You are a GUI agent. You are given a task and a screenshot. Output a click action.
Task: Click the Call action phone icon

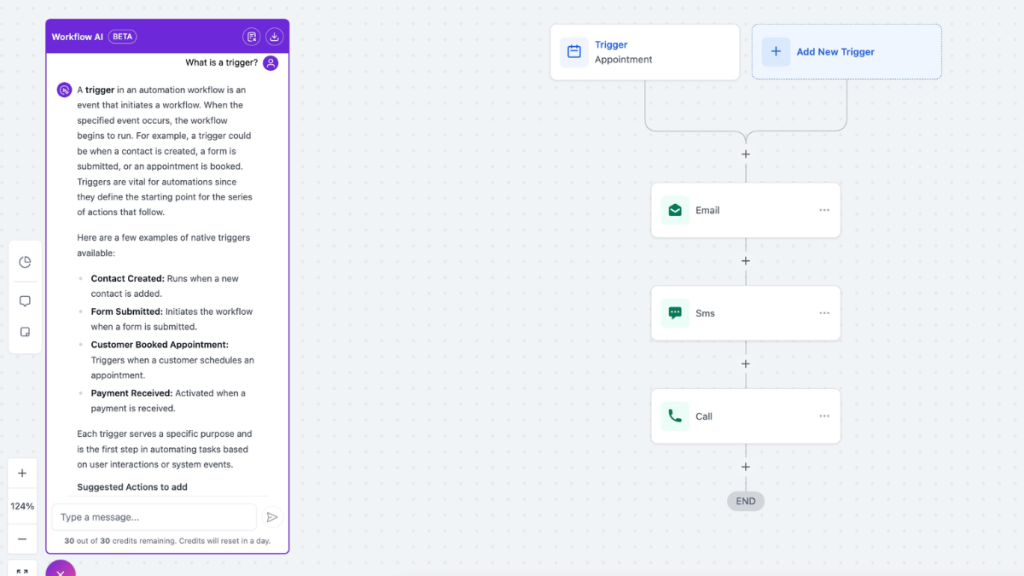click(x=675, y=415)
